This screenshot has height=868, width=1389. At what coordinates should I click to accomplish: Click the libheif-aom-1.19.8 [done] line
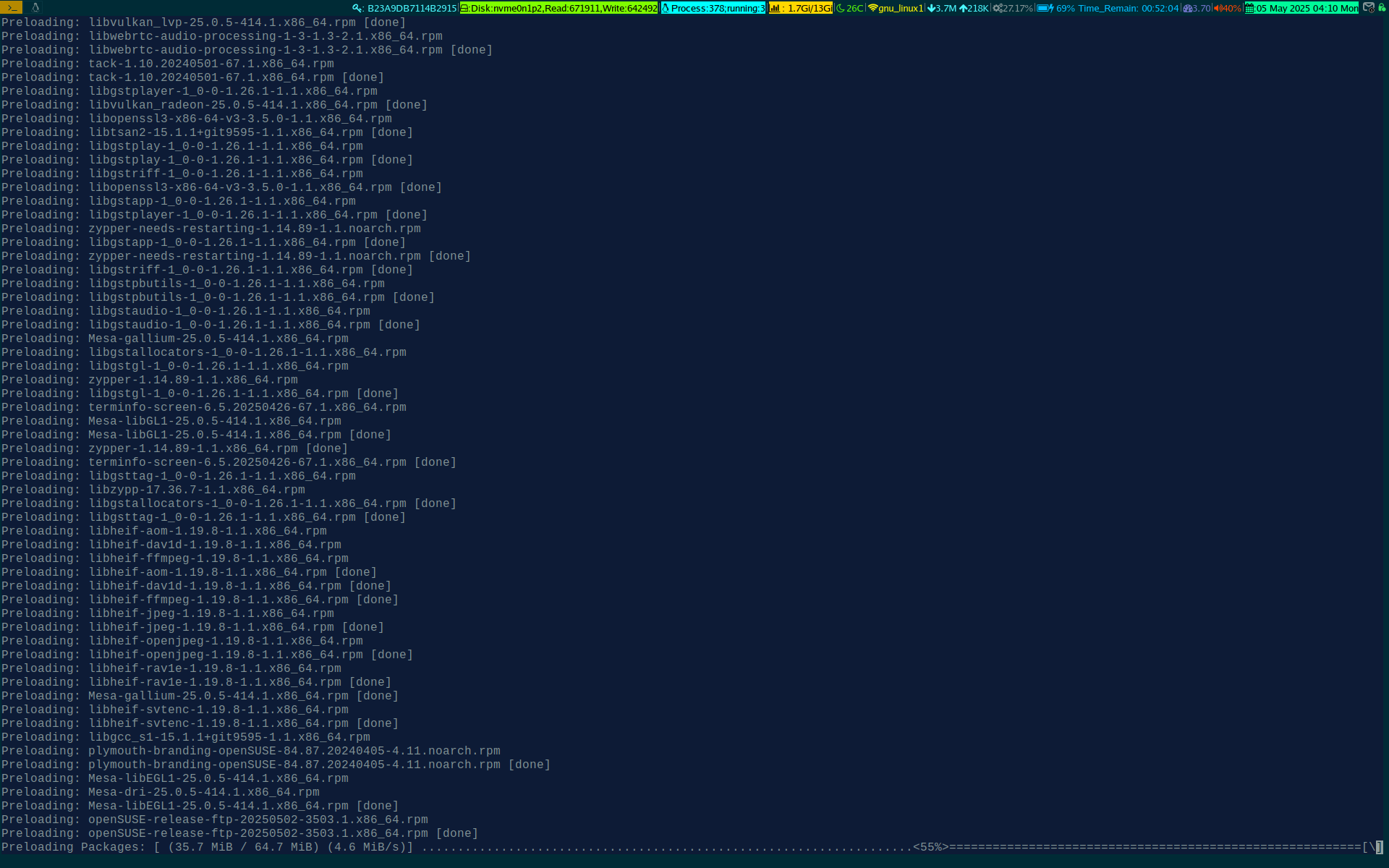pyautogui.click(x=189, y=572)
